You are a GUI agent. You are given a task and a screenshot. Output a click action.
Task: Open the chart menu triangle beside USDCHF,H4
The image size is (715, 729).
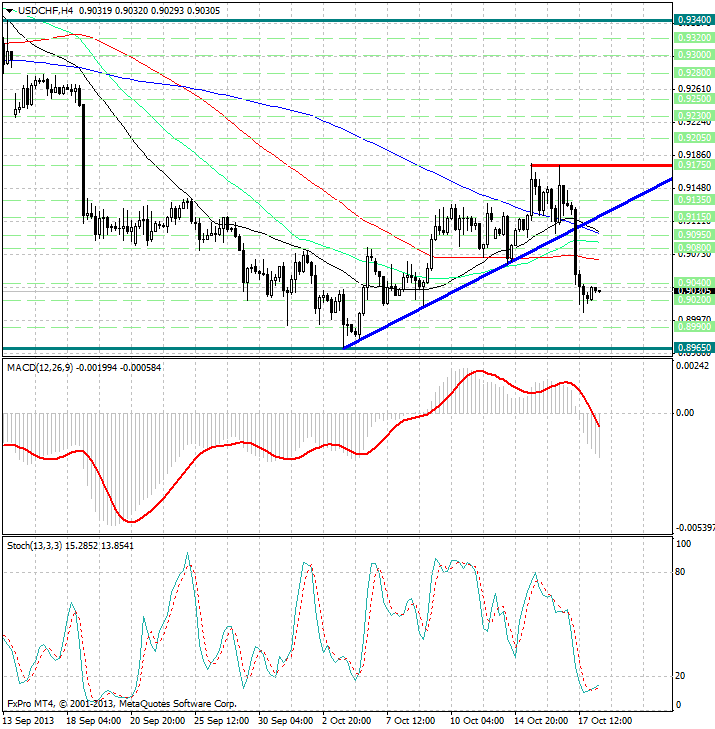(x=9, y=11)
